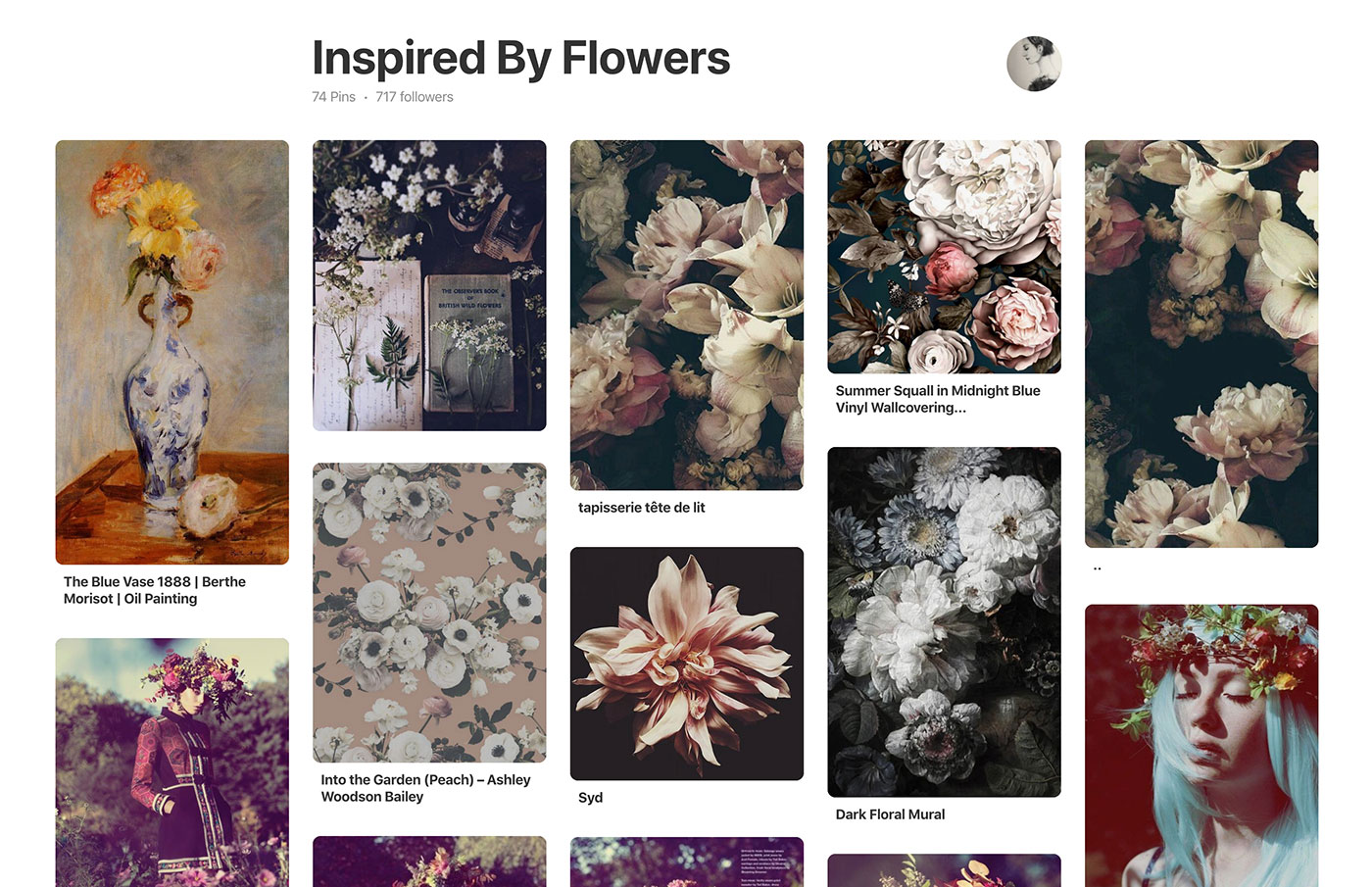Click the "Syd" pin caption

click(x=591, y=798)
